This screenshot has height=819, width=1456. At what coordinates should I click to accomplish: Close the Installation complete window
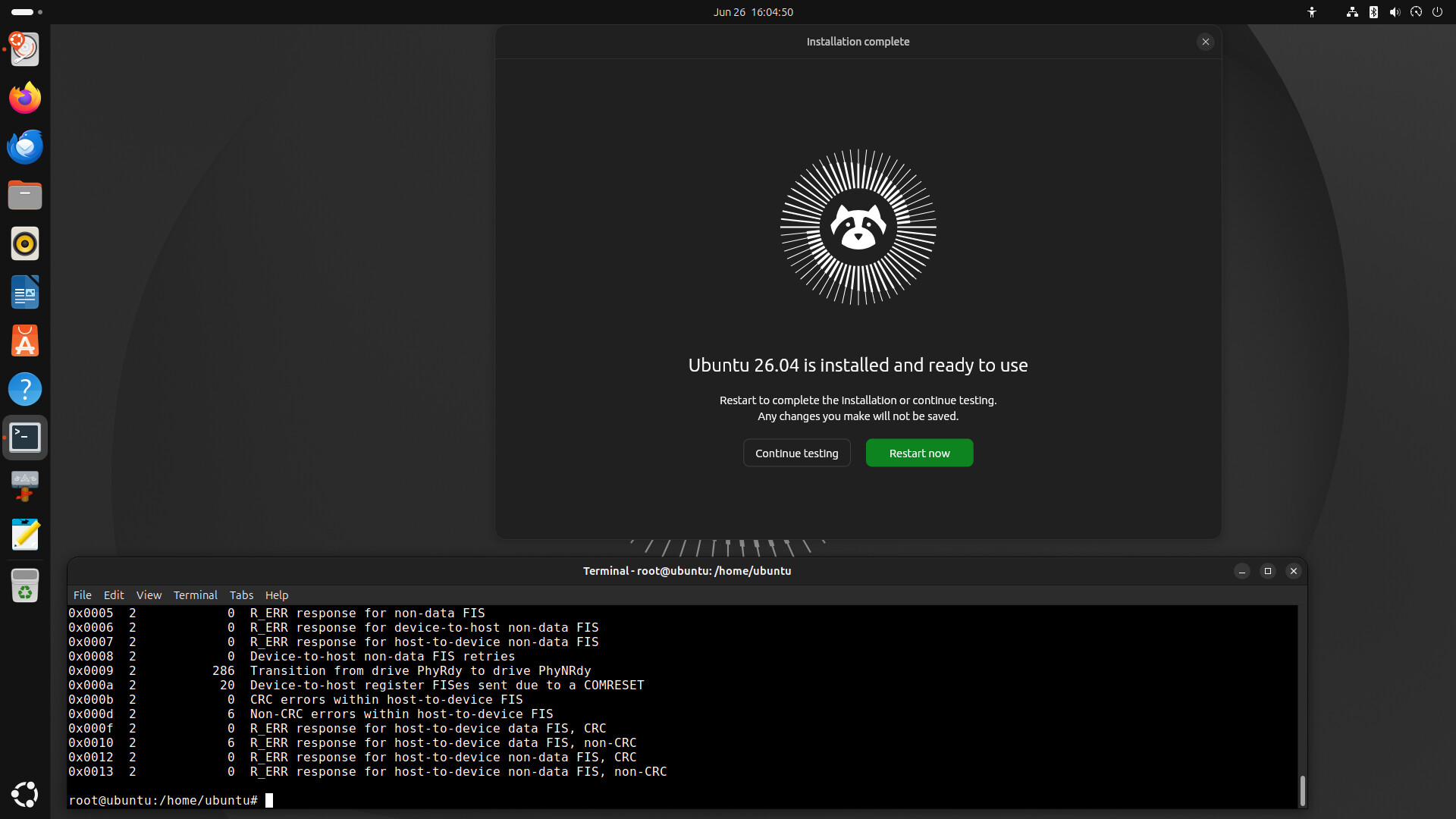pos(1206,42)
